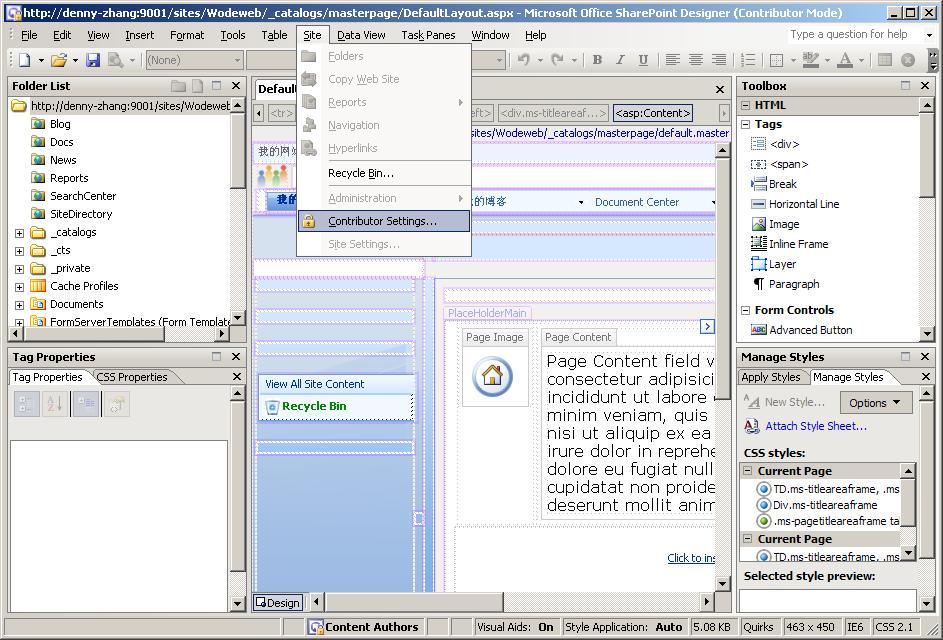
Task: Open the Task Panes menu
Action: (x=428, y=35)
